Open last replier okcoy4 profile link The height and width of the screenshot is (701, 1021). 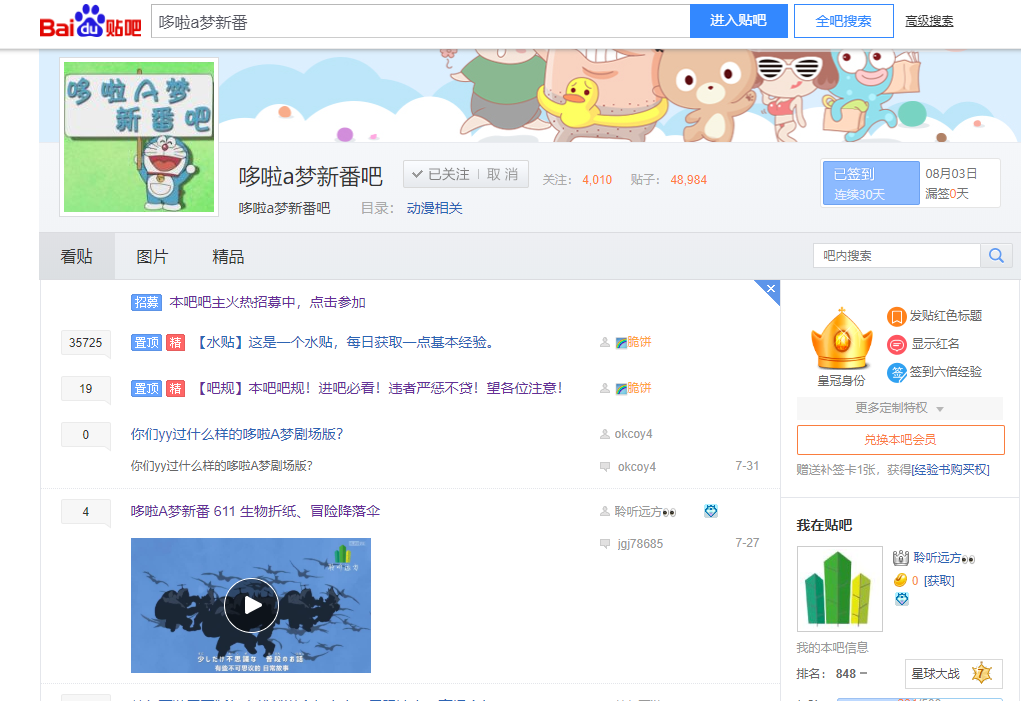click(x=637, y=467)
